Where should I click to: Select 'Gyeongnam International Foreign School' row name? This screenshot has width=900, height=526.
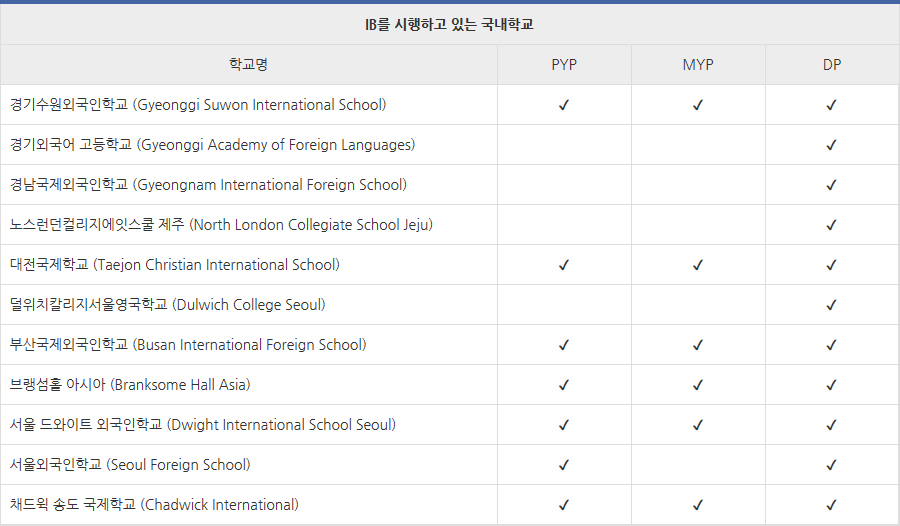click(208, 185)
